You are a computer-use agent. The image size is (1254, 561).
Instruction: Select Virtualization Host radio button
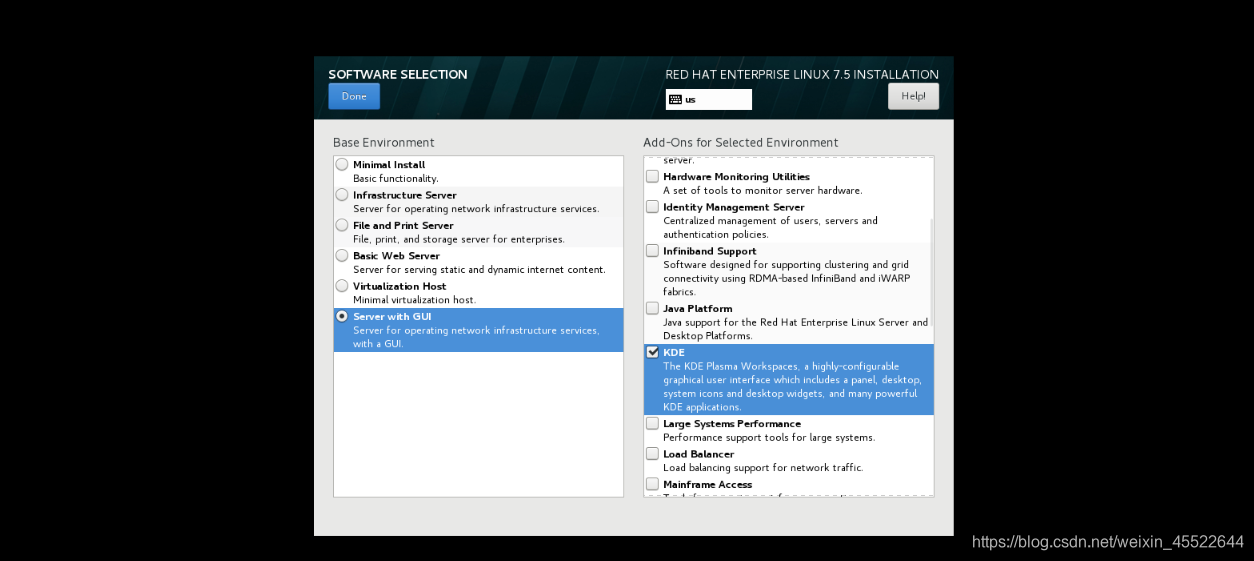(342, 285)
